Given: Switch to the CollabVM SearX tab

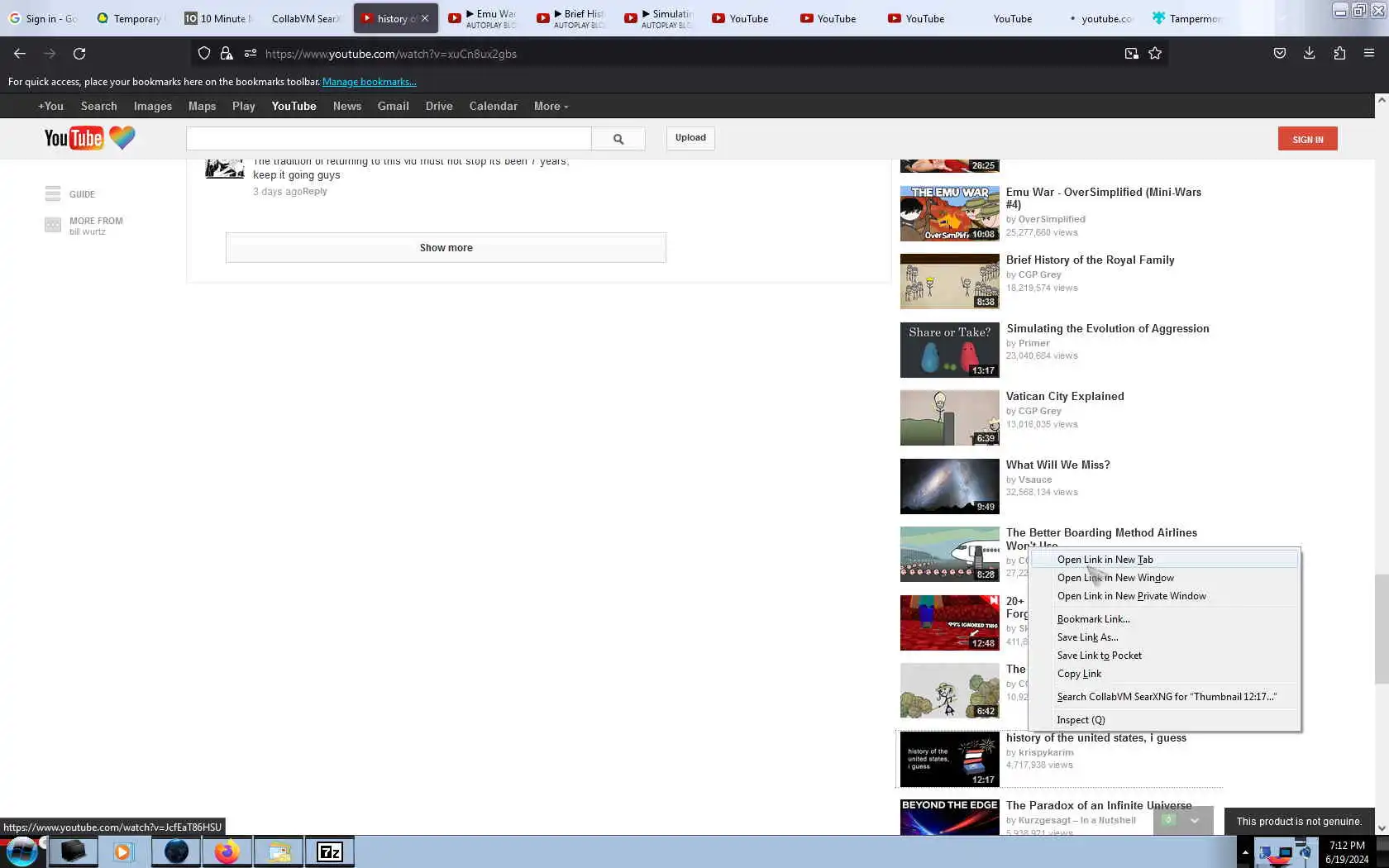Looking at the screenshot, I should 306,18.
